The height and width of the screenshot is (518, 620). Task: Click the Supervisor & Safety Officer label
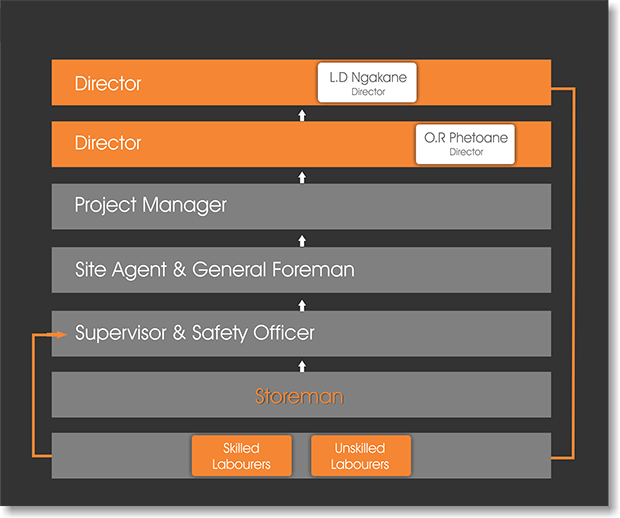coord(195,333)
